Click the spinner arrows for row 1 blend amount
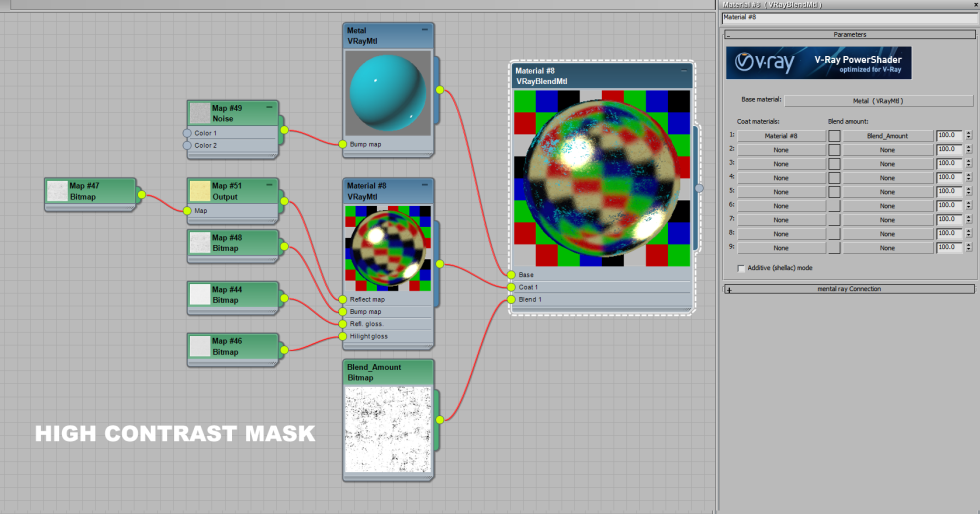 (x=968, y=135)
